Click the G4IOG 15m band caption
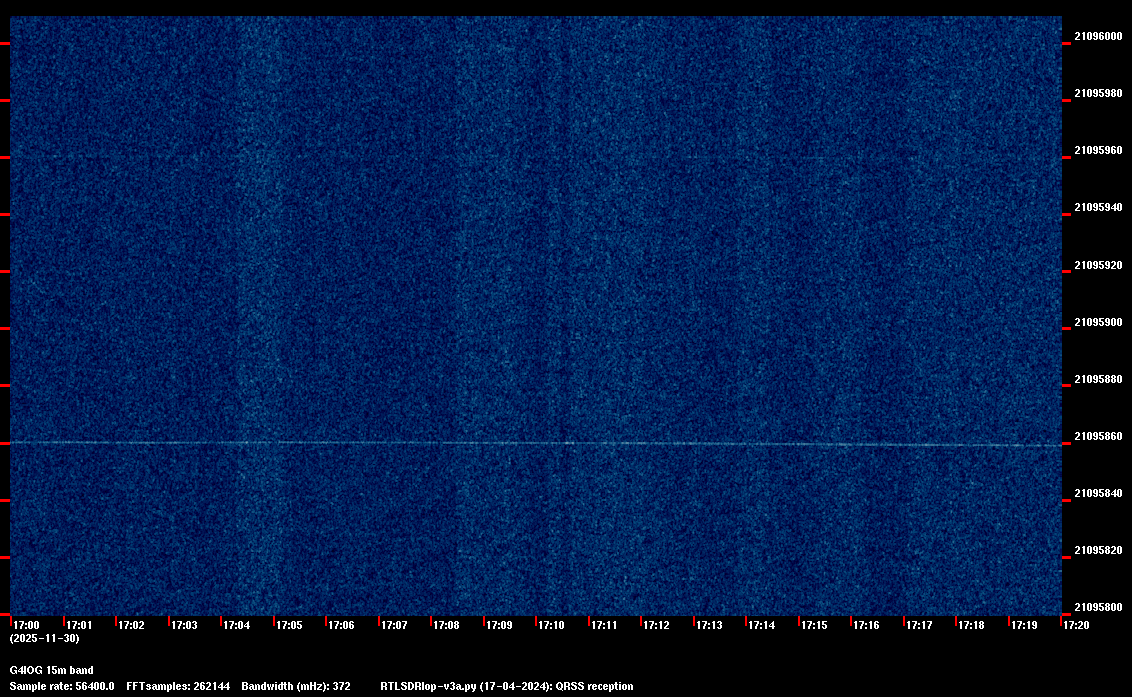The height and width of the screenshot is (697, 1132). pos(51,670)
